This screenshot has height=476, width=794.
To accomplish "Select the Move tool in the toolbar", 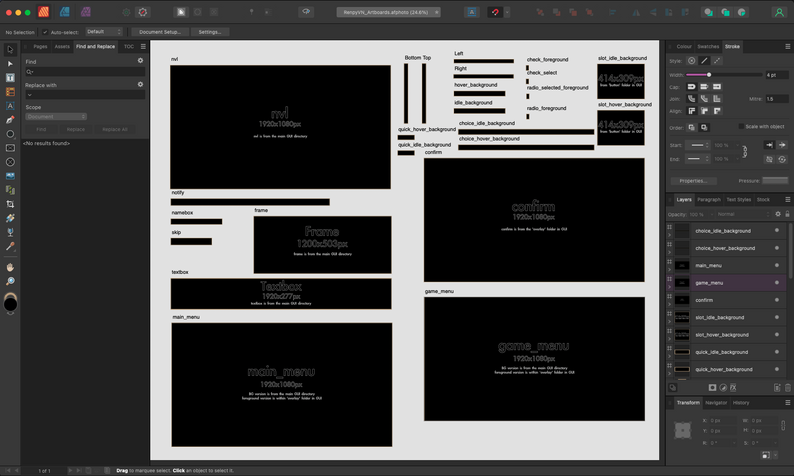I will tap(10, 50).
